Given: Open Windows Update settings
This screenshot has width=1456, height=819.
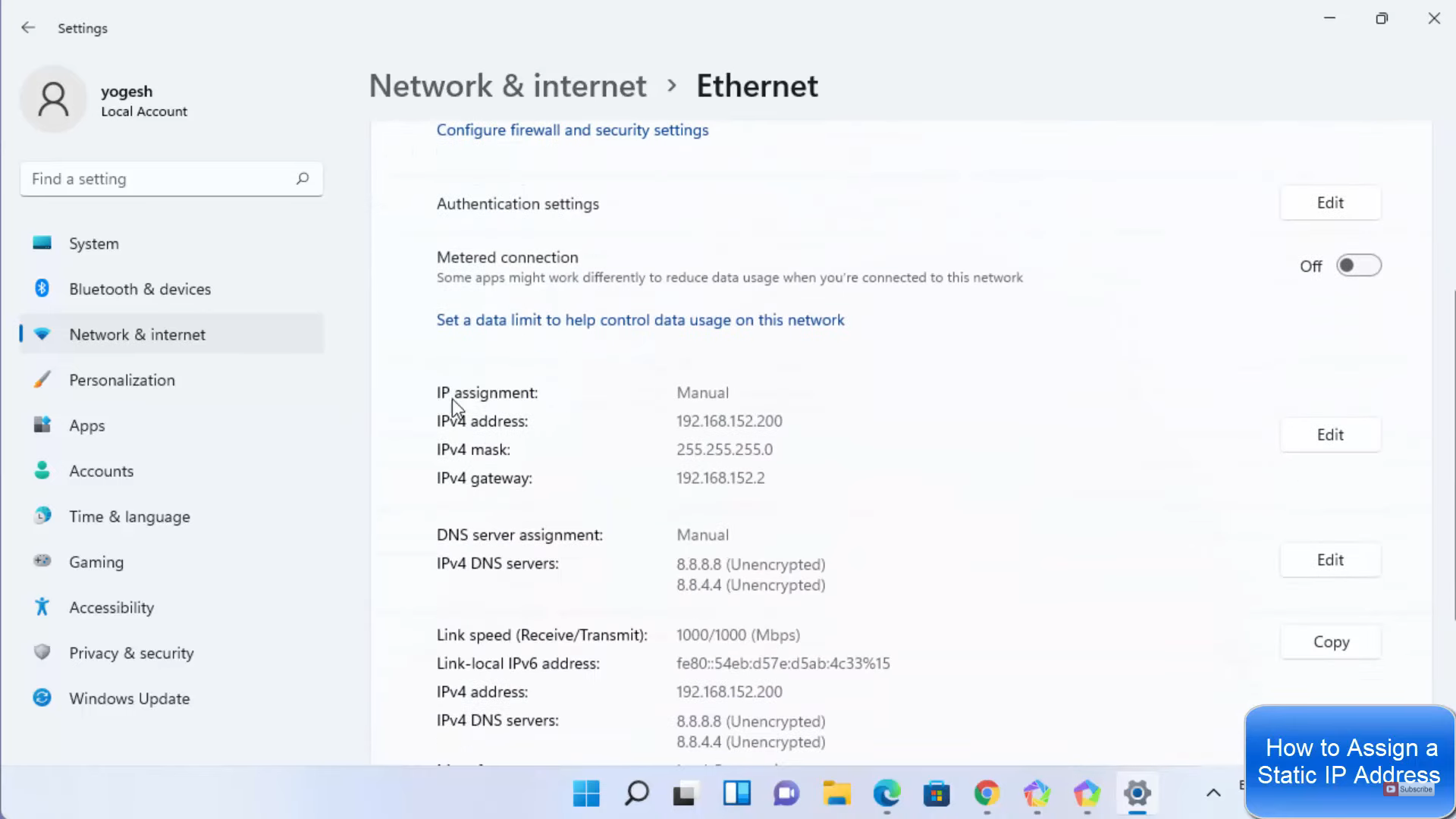Looking at the screenshot, I should tap(129, 698).
